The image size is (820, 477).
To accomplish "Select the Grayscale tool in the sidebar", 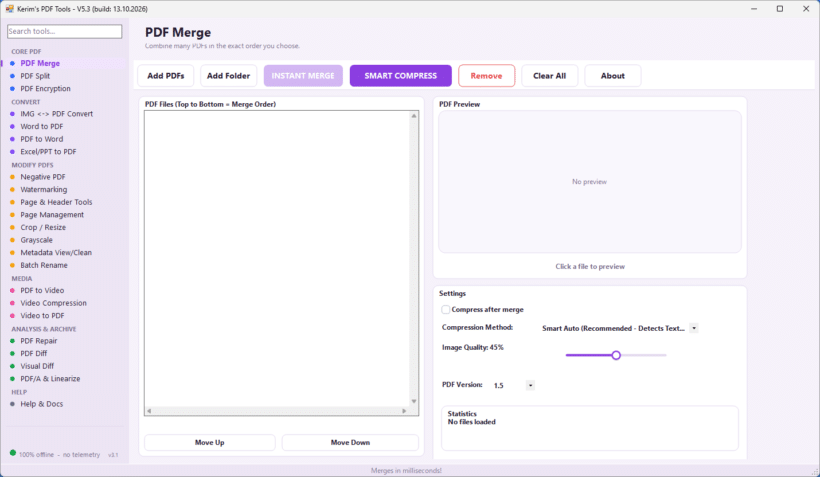I will click(37, 240).
